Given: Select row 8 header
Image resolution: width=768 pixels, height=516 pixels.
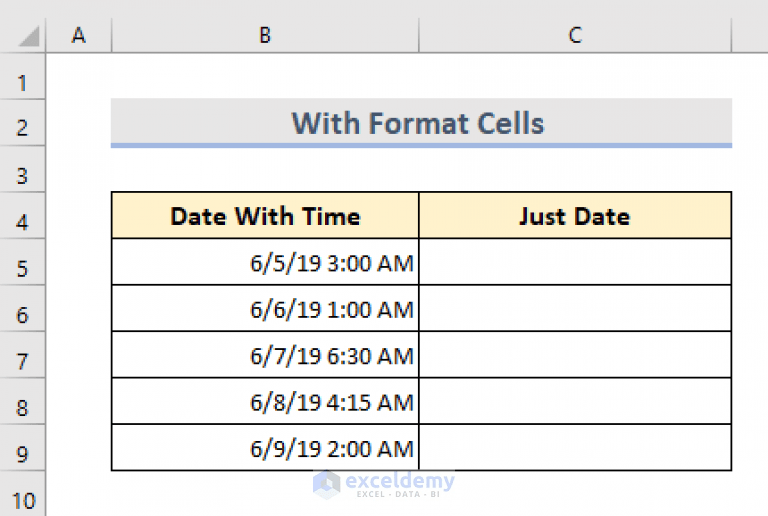Looking at the screenshot, I should pyautogui.click(x=23, y=401).
